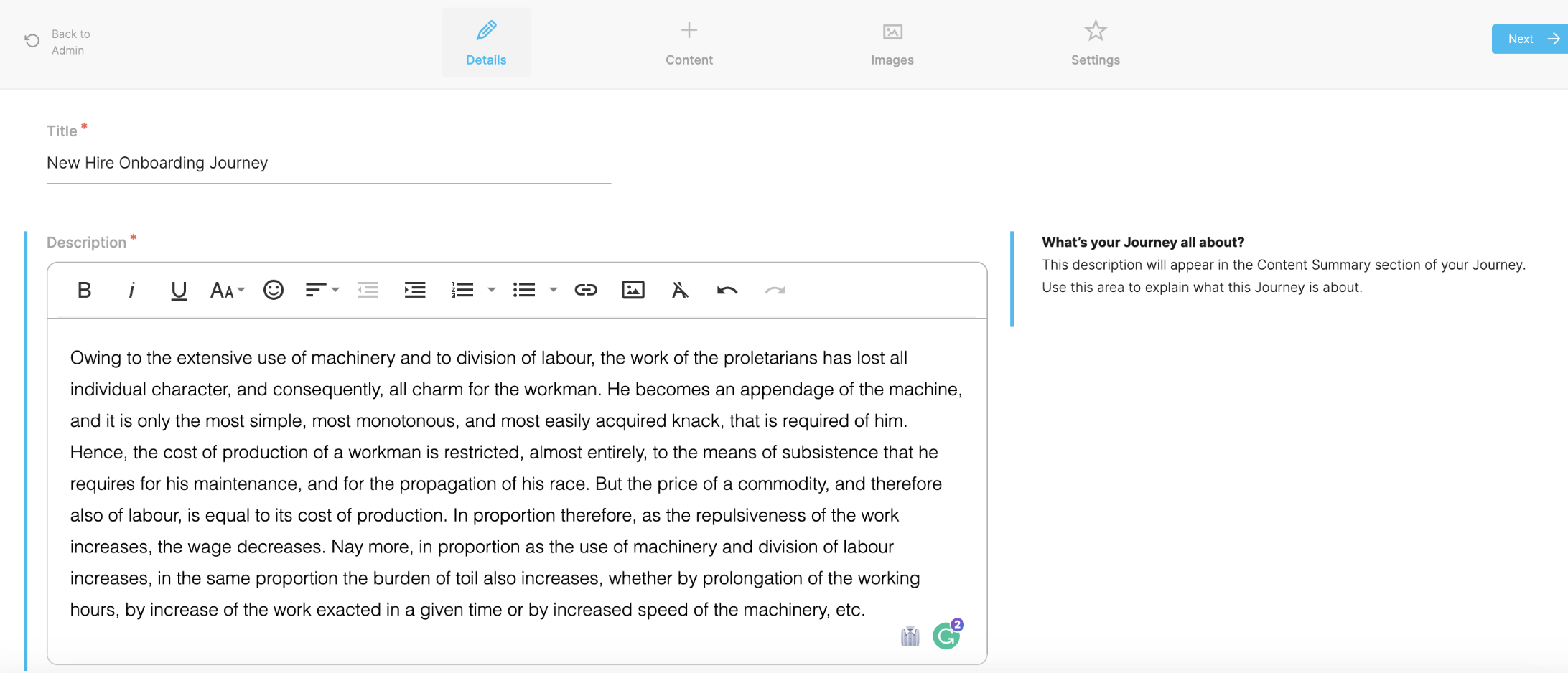
Task: Click the 'What's your Journey all about?' heading
Action: click(1143, 242)
